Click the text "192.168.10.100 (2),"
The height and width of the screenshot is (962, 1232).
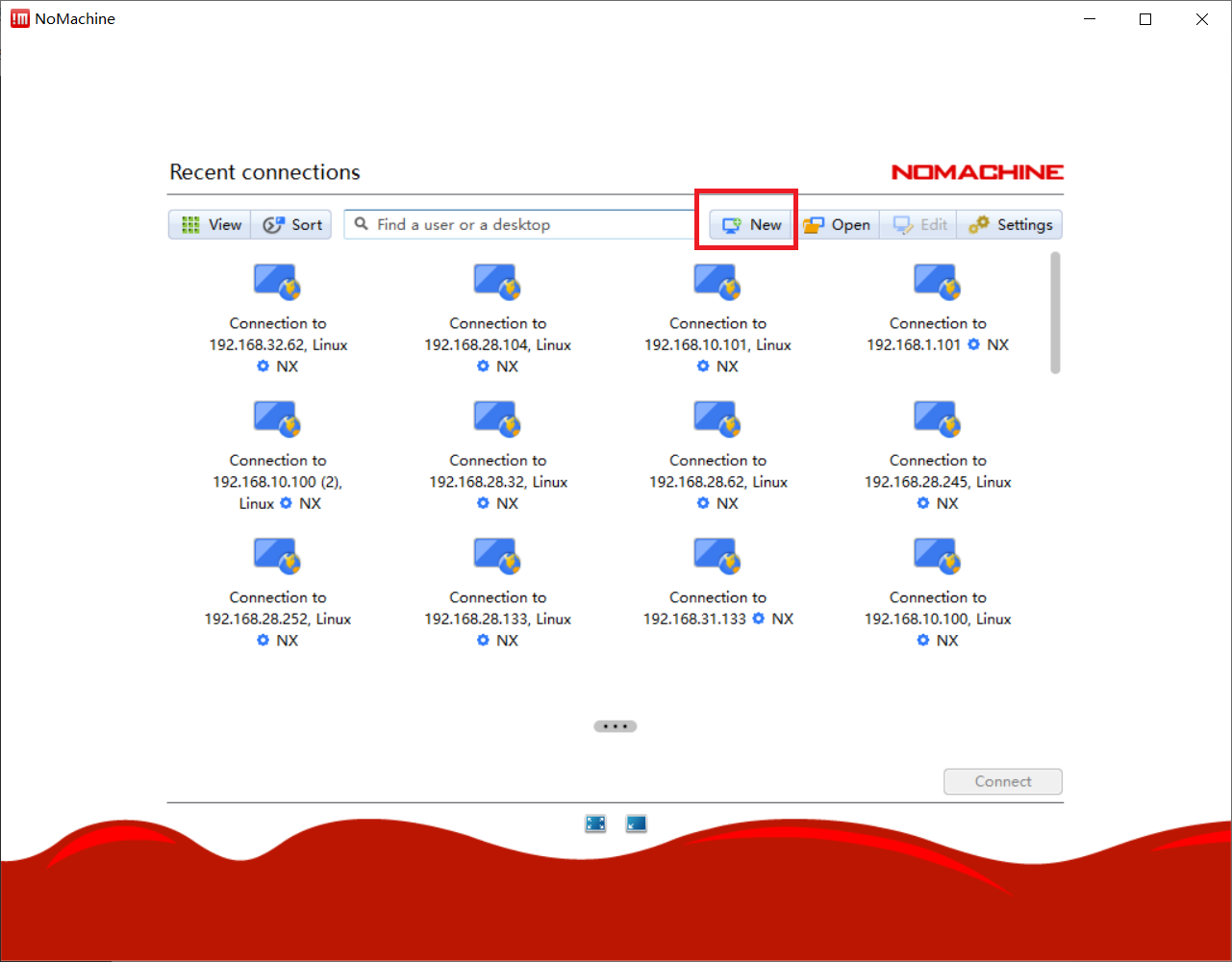click(x=278, y=482)
